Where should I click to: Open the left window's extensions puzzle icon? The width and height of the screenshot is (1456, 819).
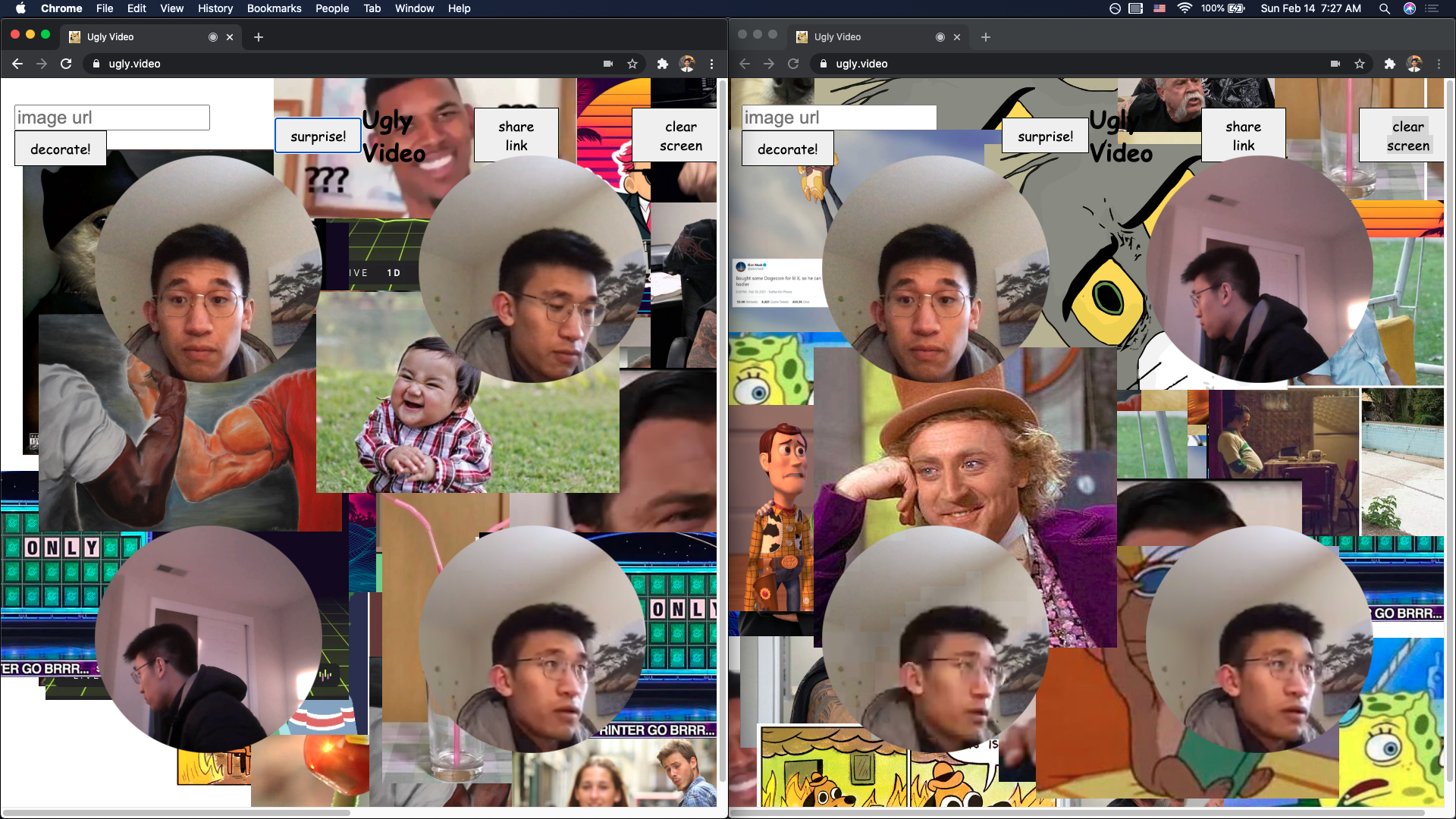tap(662, 64)
